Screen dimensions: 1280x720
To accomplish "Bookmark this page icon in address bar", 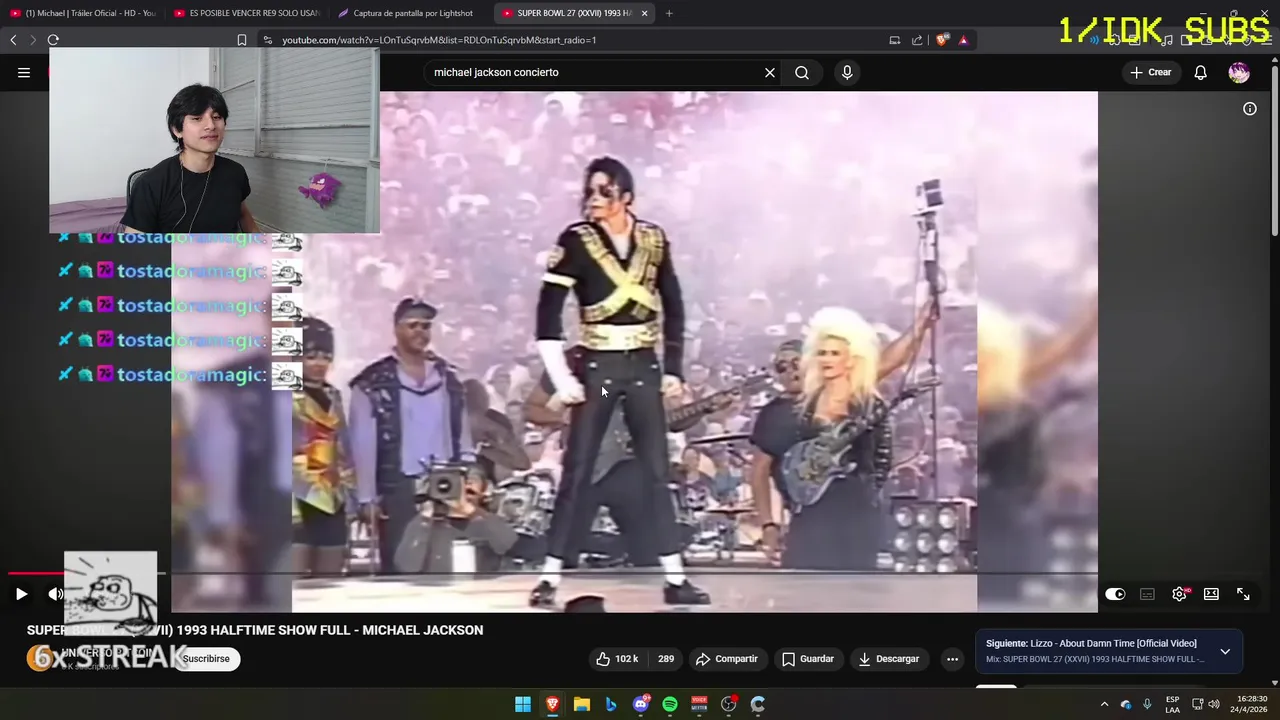I will 242,40.
